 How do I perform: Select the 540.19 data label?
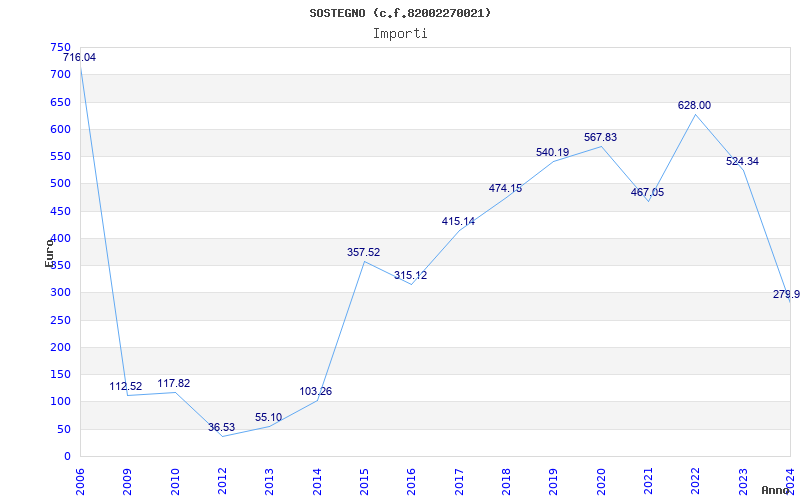[x=553, y=152]
